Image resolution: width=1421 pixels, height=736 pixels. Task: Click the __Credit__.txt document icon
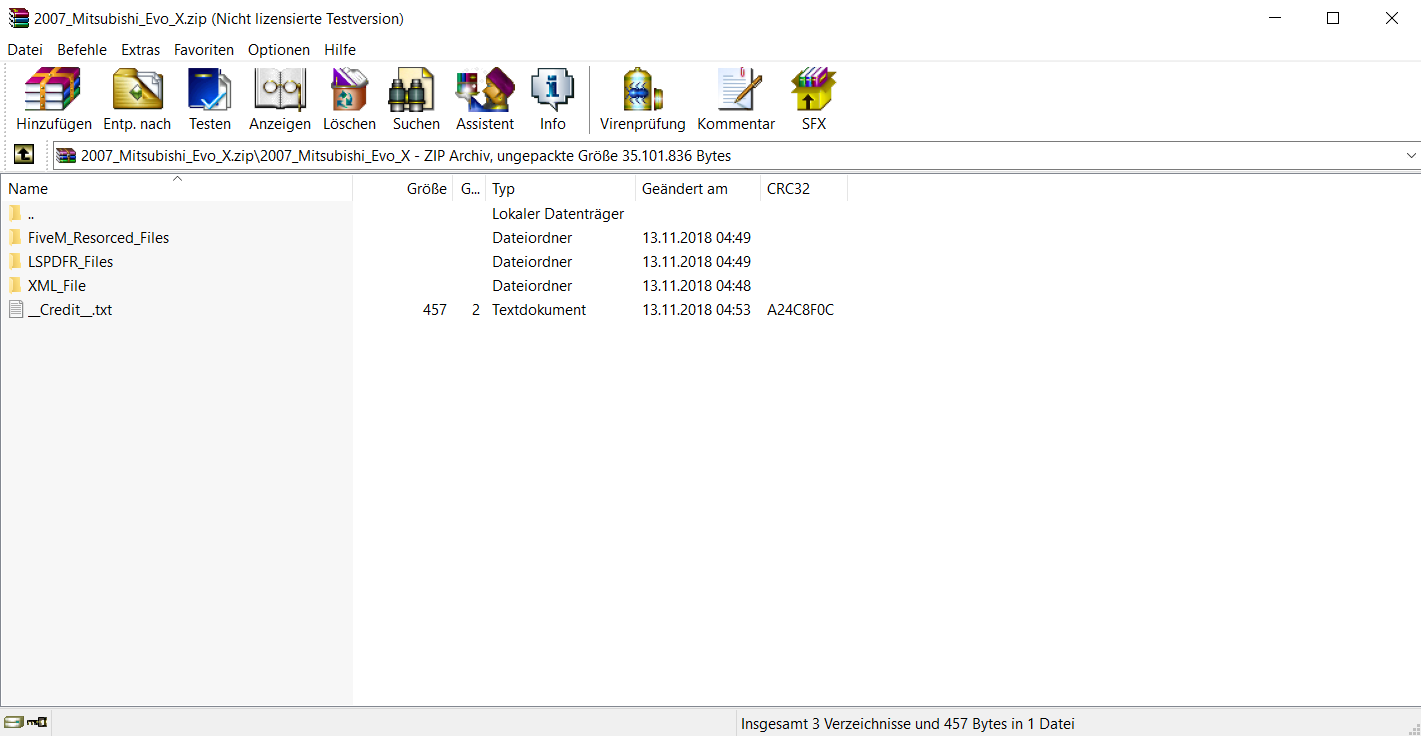pyautogui.click(x=15, y=309)
